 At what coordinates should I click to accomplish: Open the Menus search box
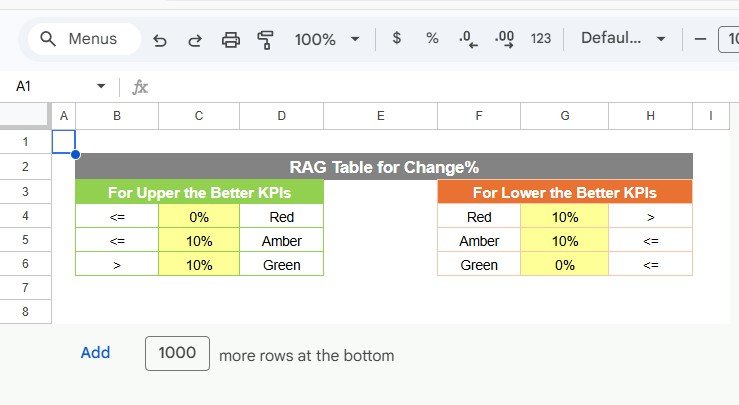coord(84,39)
